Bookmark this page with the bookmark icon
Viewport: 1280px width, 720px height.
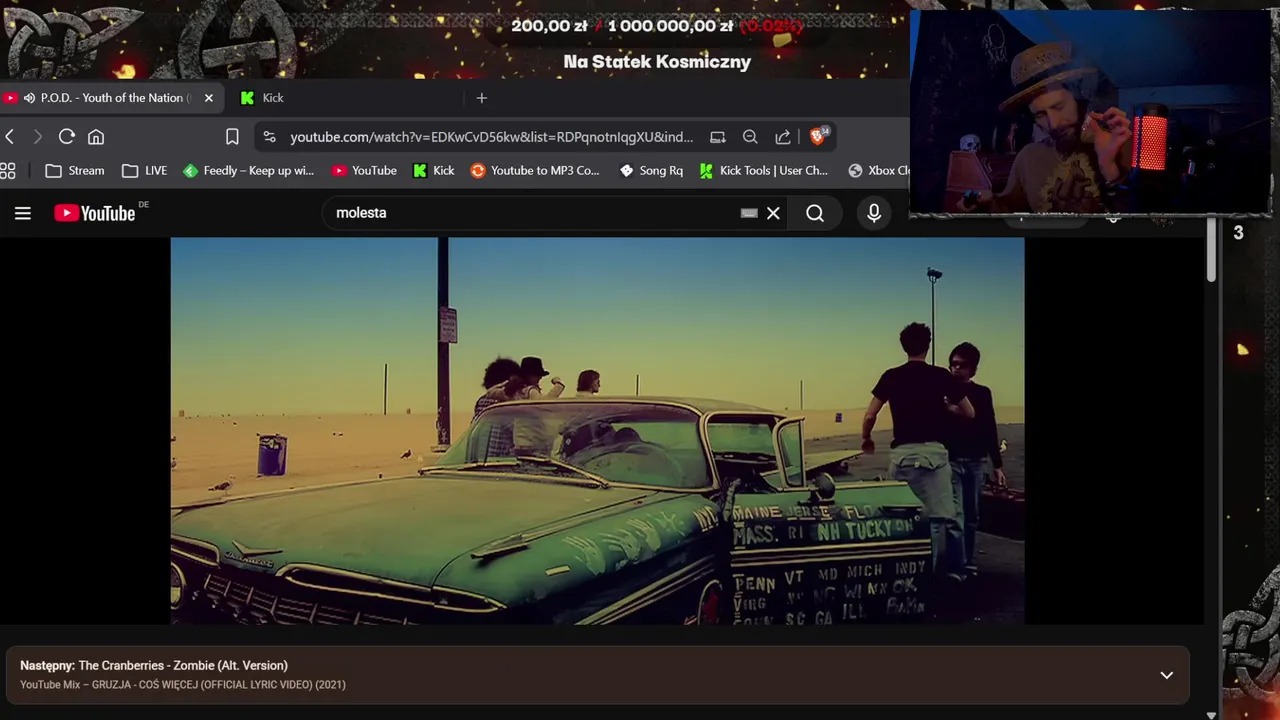(232, 137)
